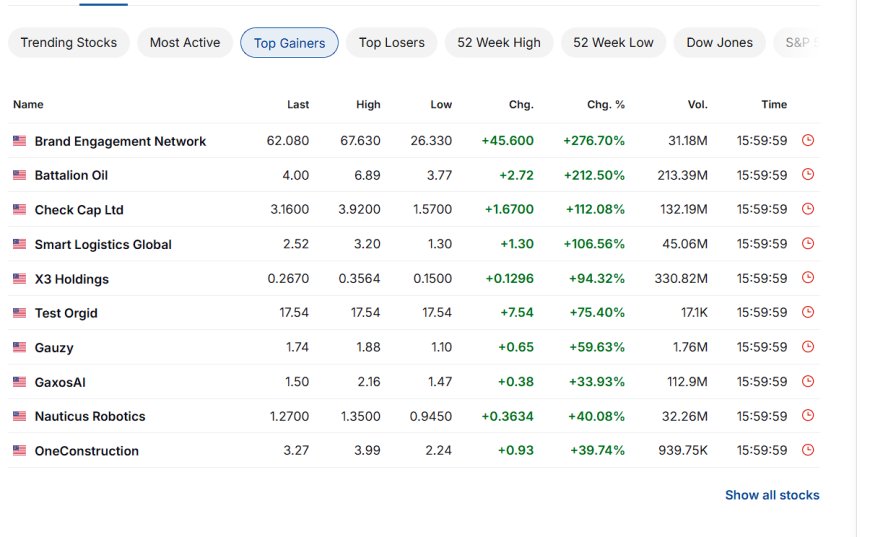The width and height of the screenshot is (870, 537).
Task: Click the US flag beside Smart Logistics Global
Action: pos(19,244)
